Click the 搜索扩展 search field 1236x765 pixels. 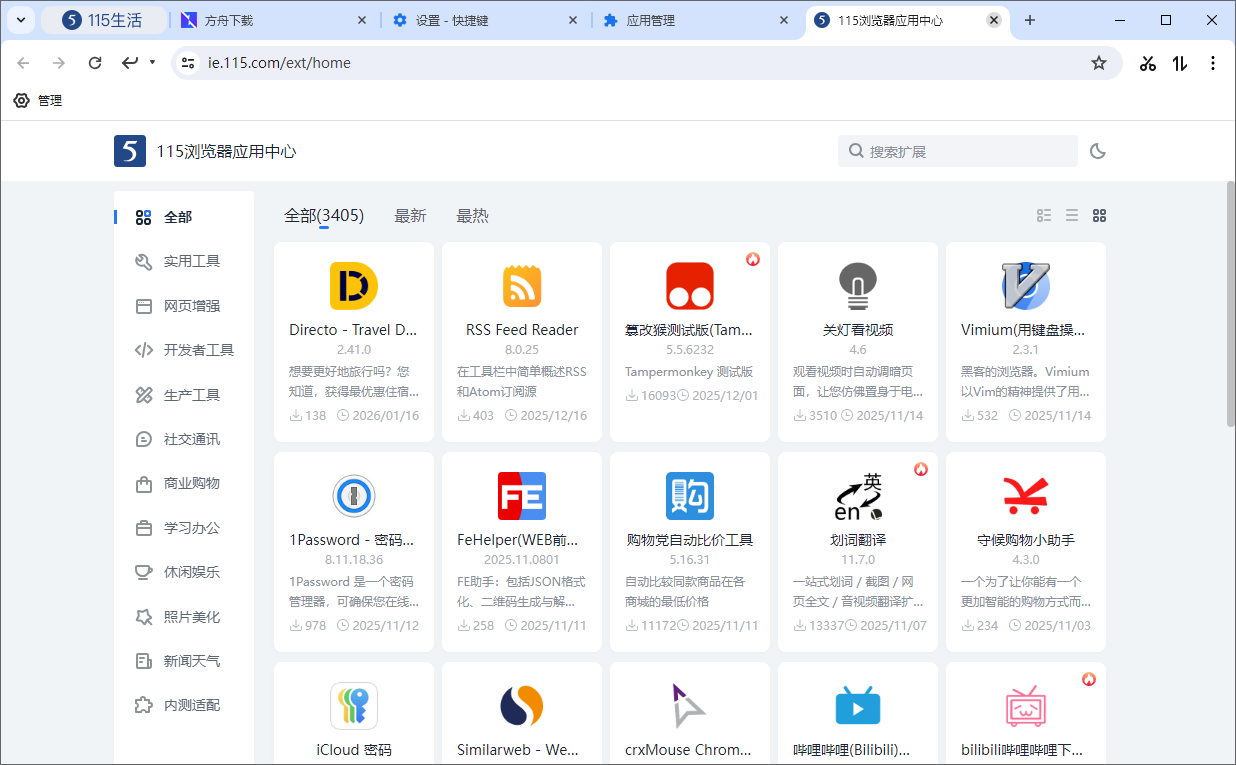tap(957, 151)
